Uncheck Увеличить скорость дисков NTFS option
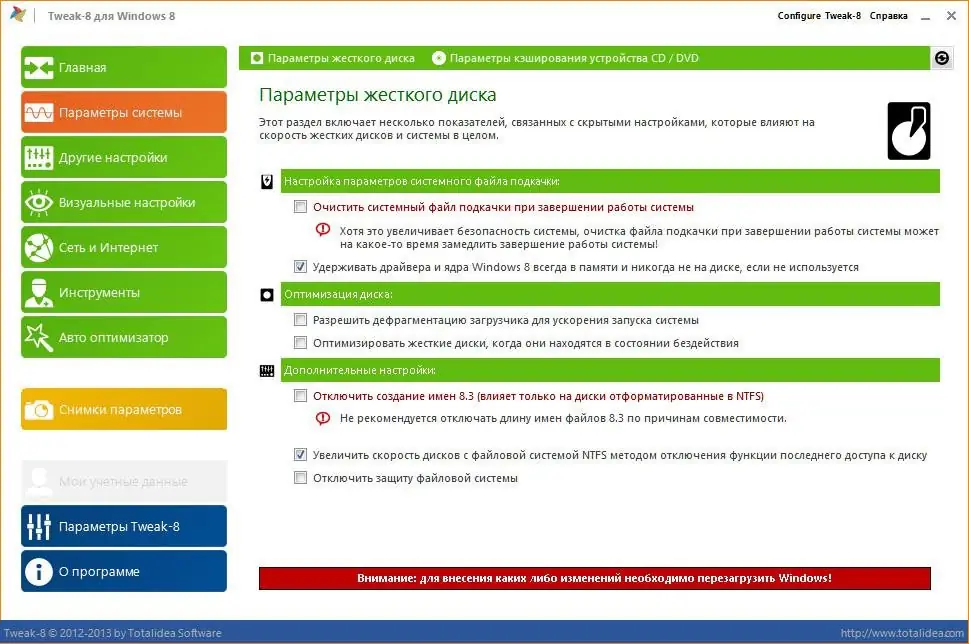 300,454
